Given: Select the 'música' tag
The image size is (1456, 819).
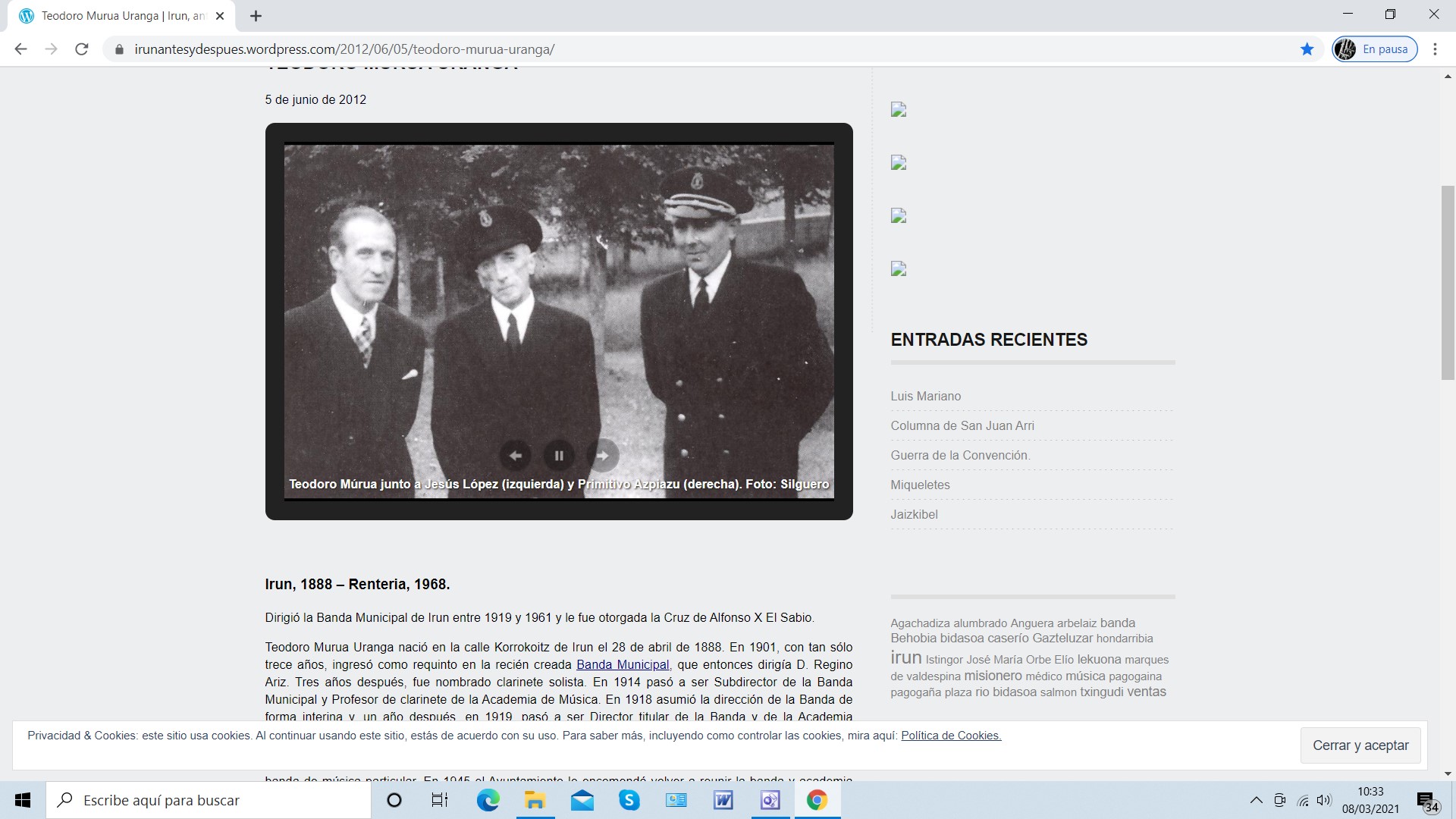Looking at the screenshot, I should click(1085, 676).
